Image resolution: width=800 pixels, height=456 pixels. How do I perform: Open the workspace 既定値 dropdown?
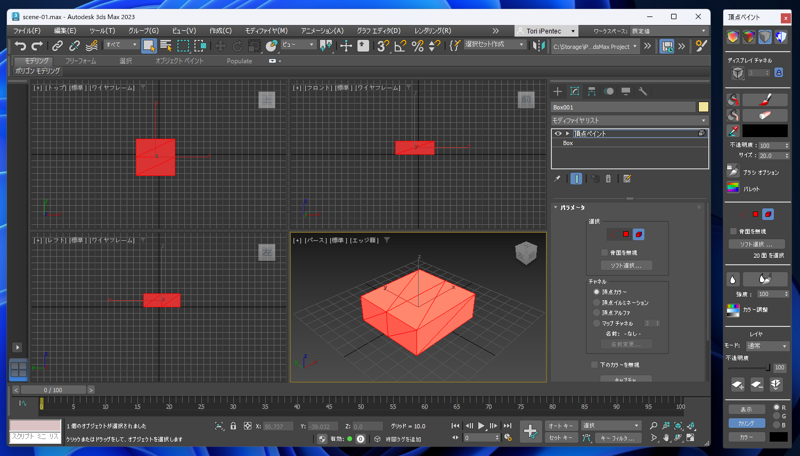[x=668, y=31]
